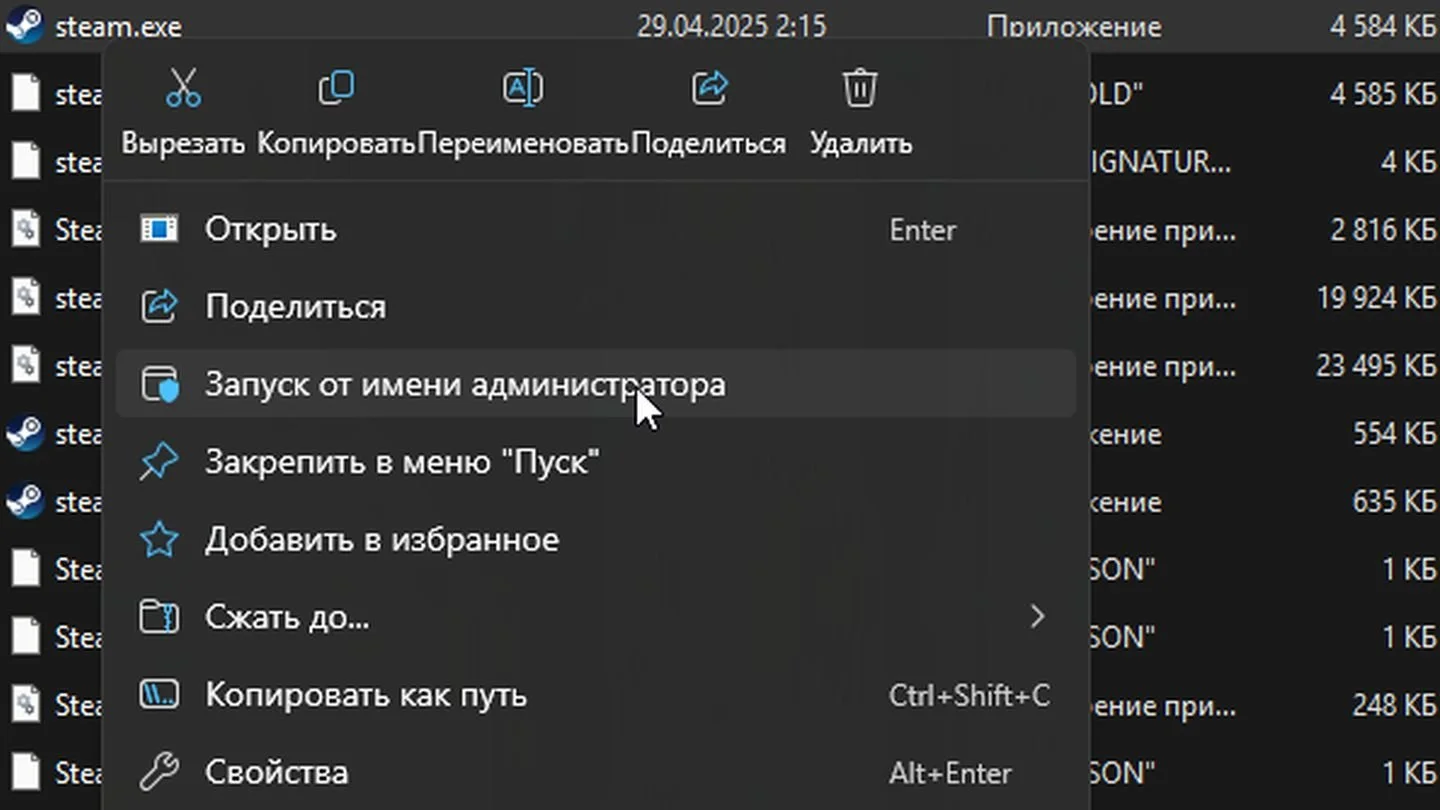Click the Rename icon
This screenshot has width=1440, height=810.
523,88
